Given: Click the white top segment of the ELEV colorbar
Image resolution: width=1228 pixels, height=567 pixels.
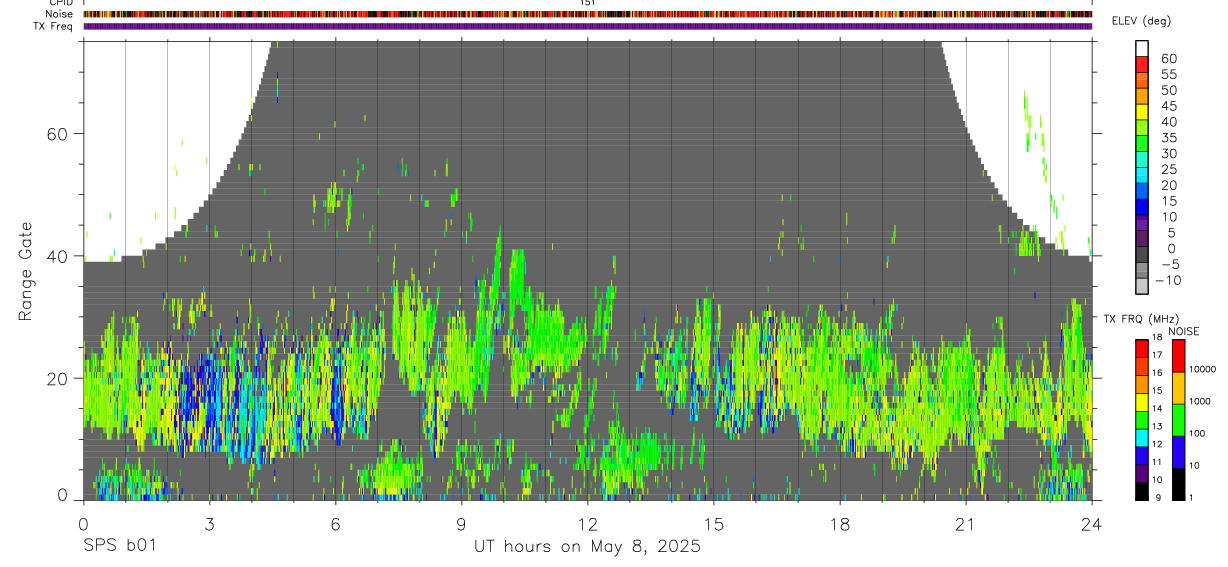Looking at the screenshot, I should (1143, 48).
